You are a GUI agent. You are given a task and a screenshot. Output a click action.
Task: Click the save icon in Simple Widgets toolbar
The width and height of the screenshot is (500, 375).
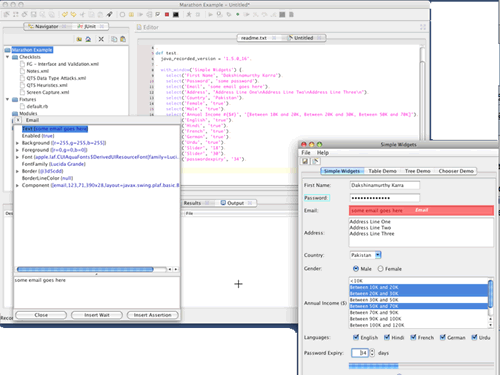click(x=305, y=161)
